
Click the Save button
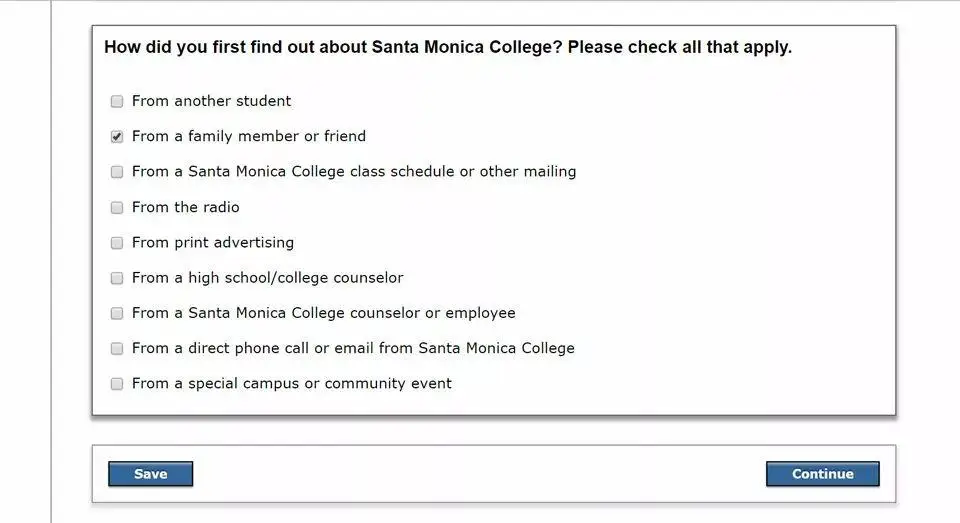point(151,474)
